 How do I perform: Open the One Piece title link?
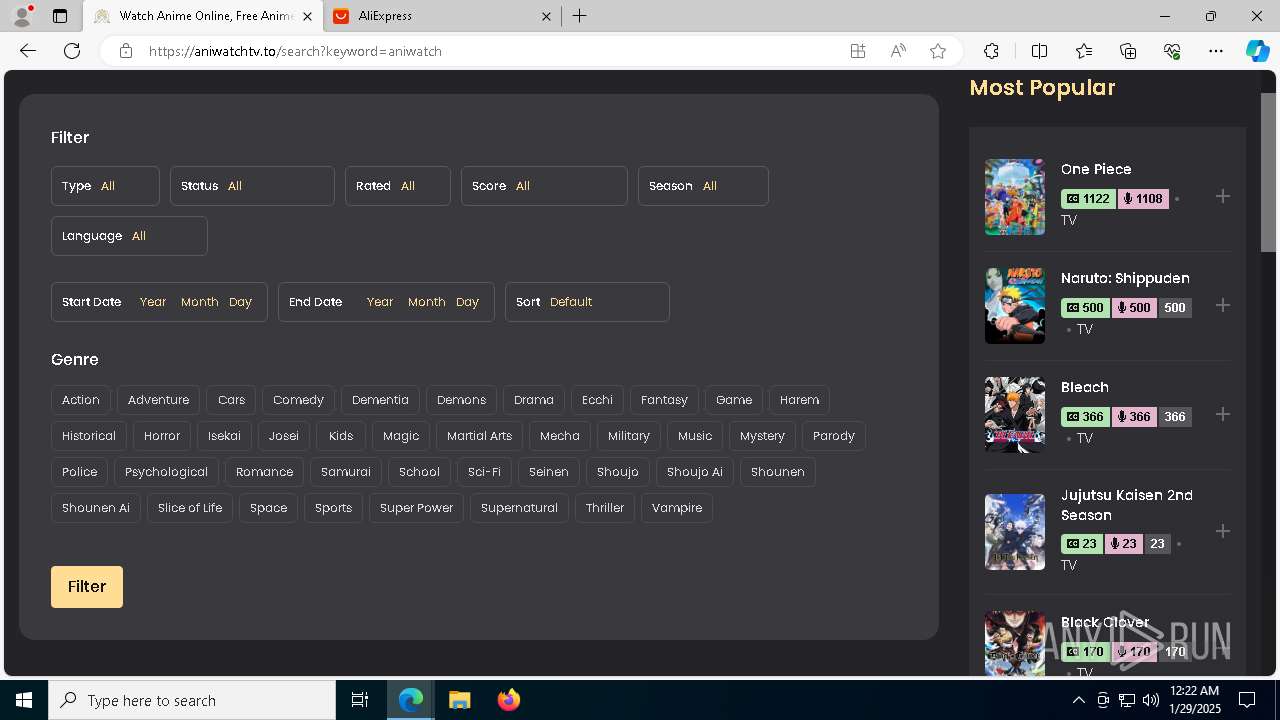(1096, 169)
